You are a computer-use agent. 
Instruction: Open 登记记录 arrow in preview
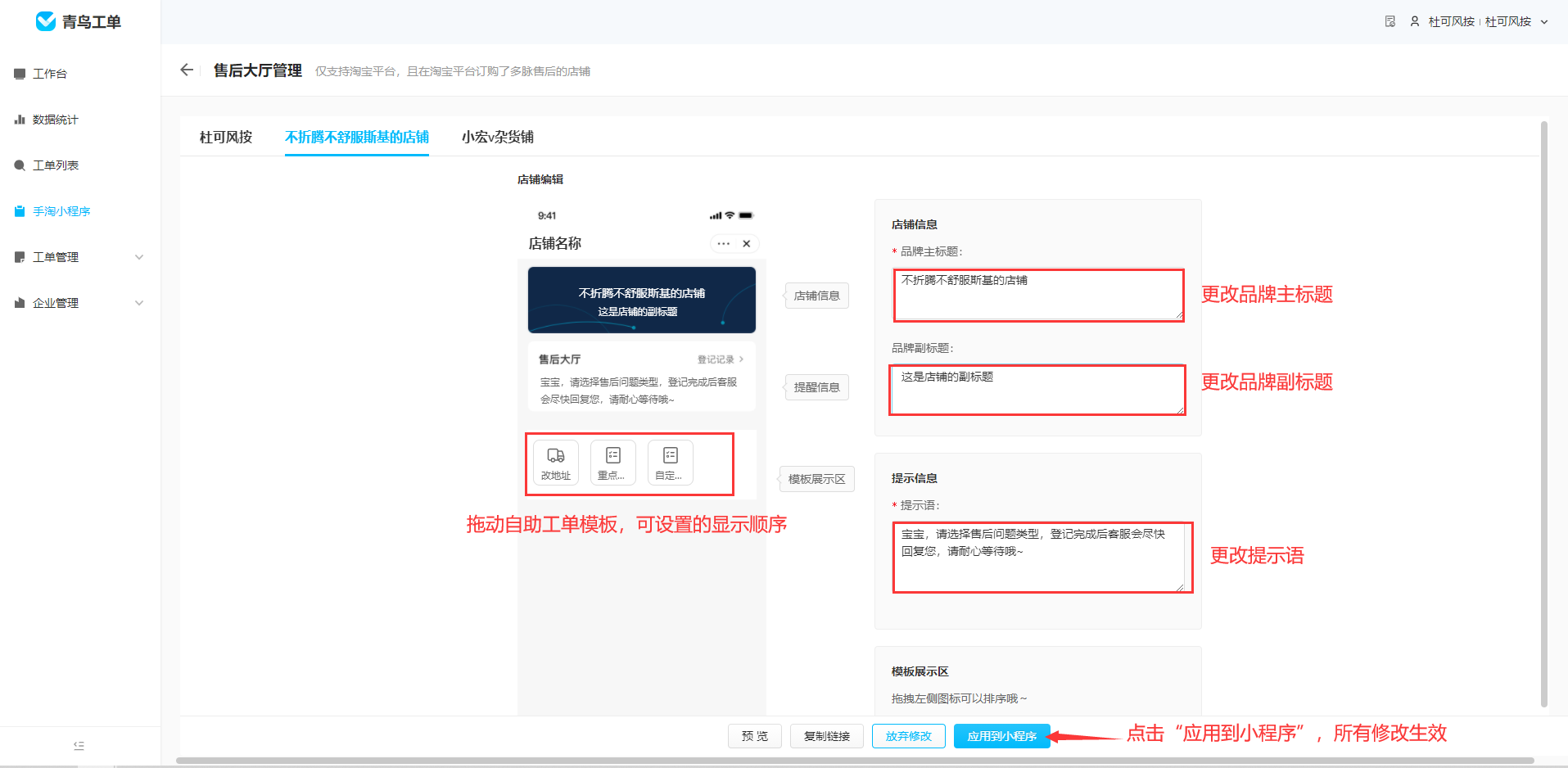point(742,359)
